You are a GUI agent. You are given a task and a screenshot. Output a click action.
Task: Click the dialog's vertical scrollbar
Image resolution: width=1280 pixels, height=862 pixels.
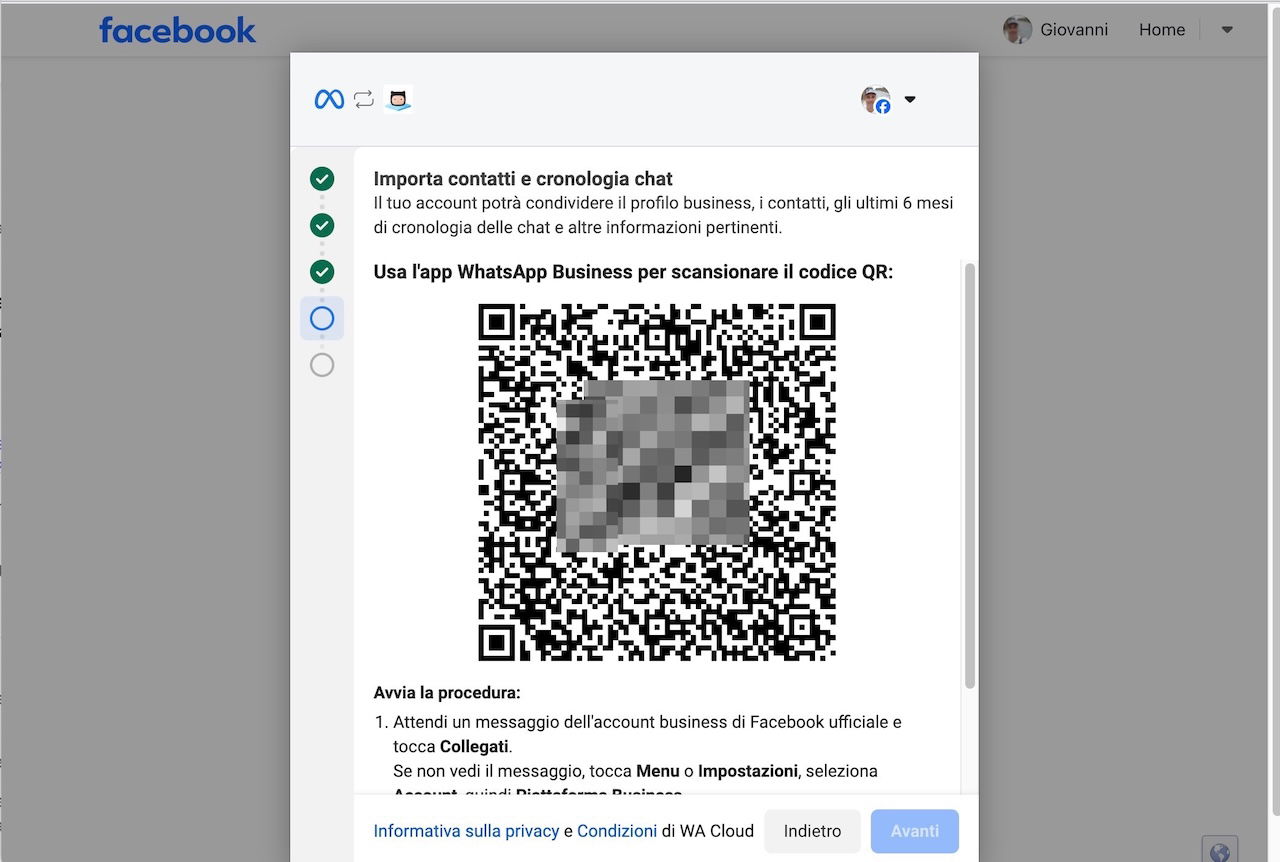click(969, 475)
